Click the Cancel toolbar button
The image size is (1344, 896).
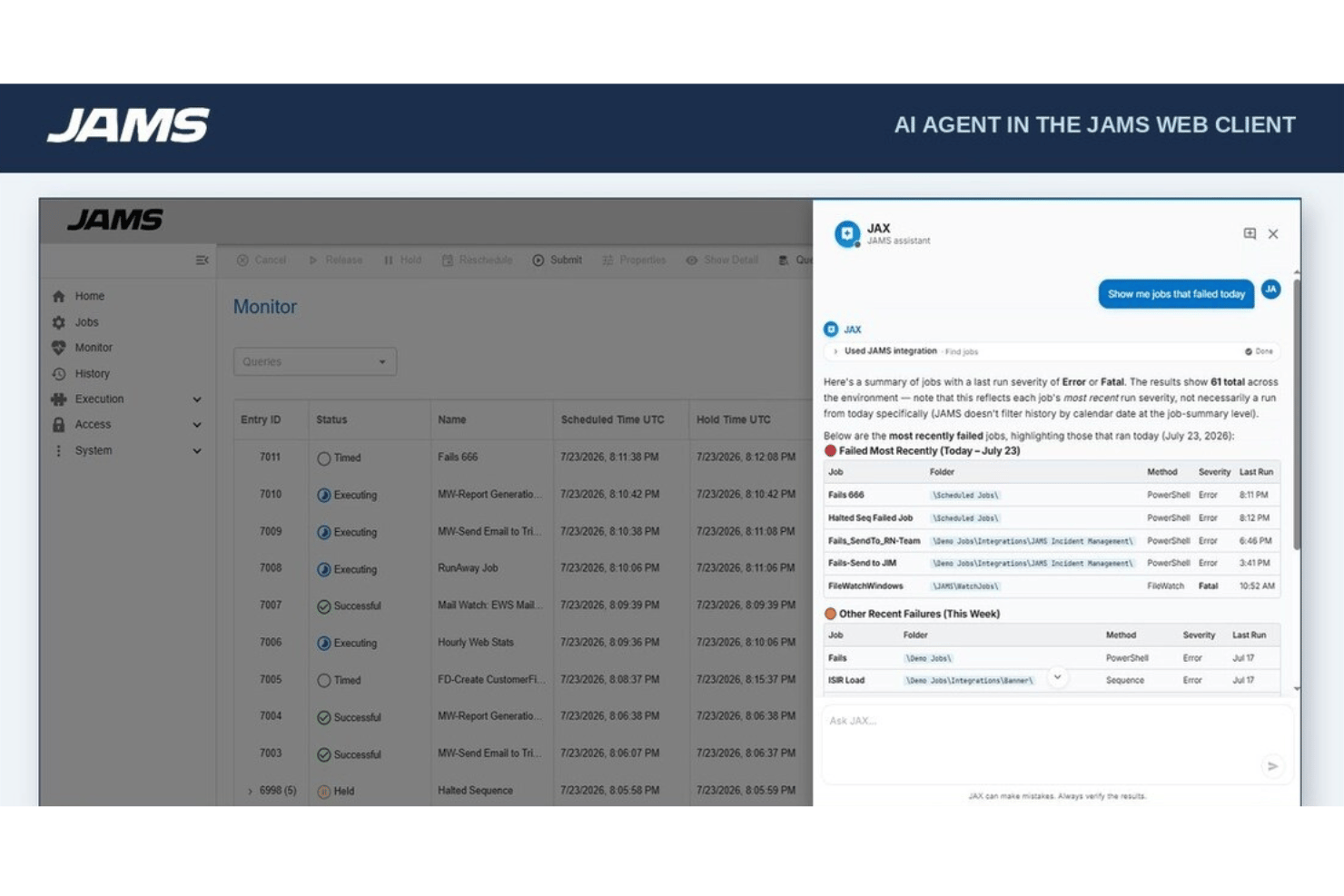(x=262, y=261)
